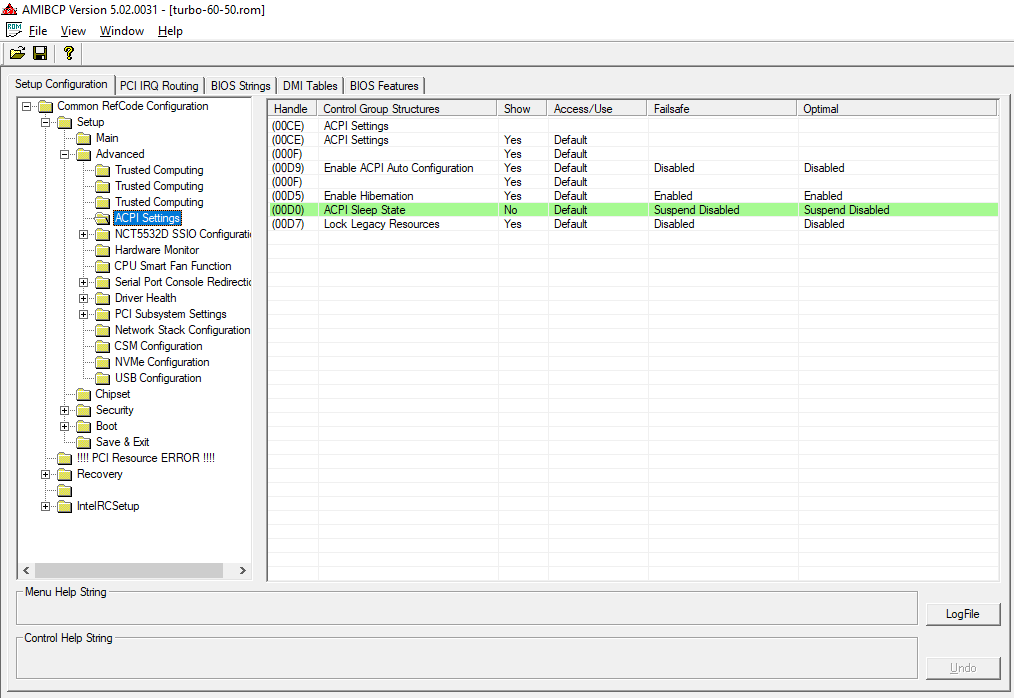Click the Handle column header
The image size is (1014, 698).
293,109
